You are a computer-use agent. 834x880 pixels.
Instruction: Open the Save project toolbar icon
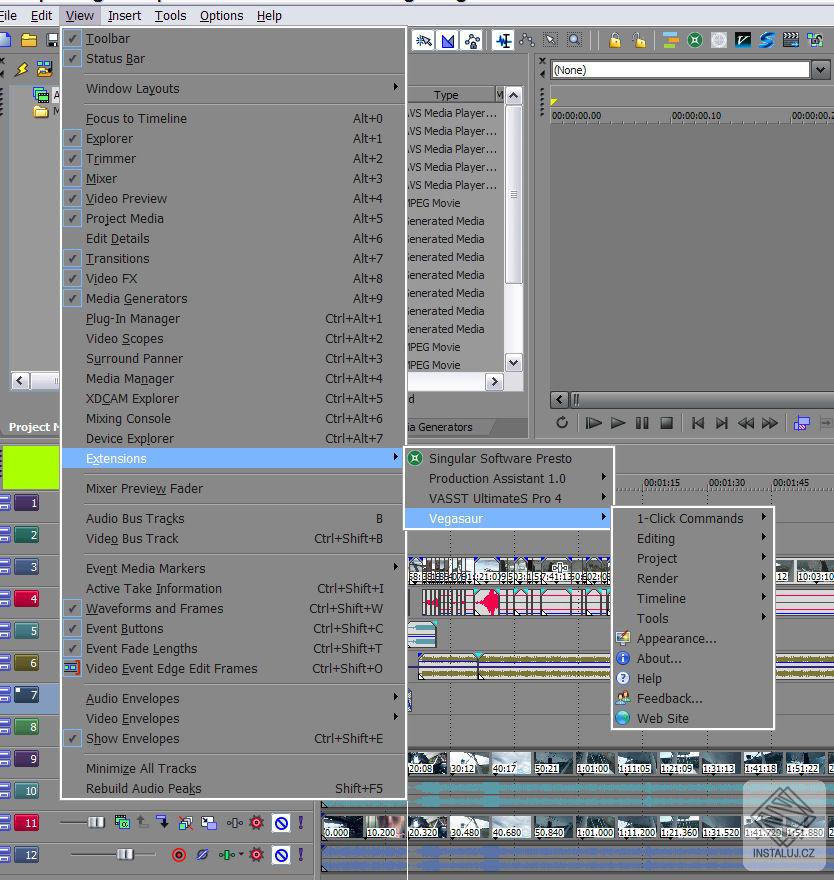click(53, 40)
